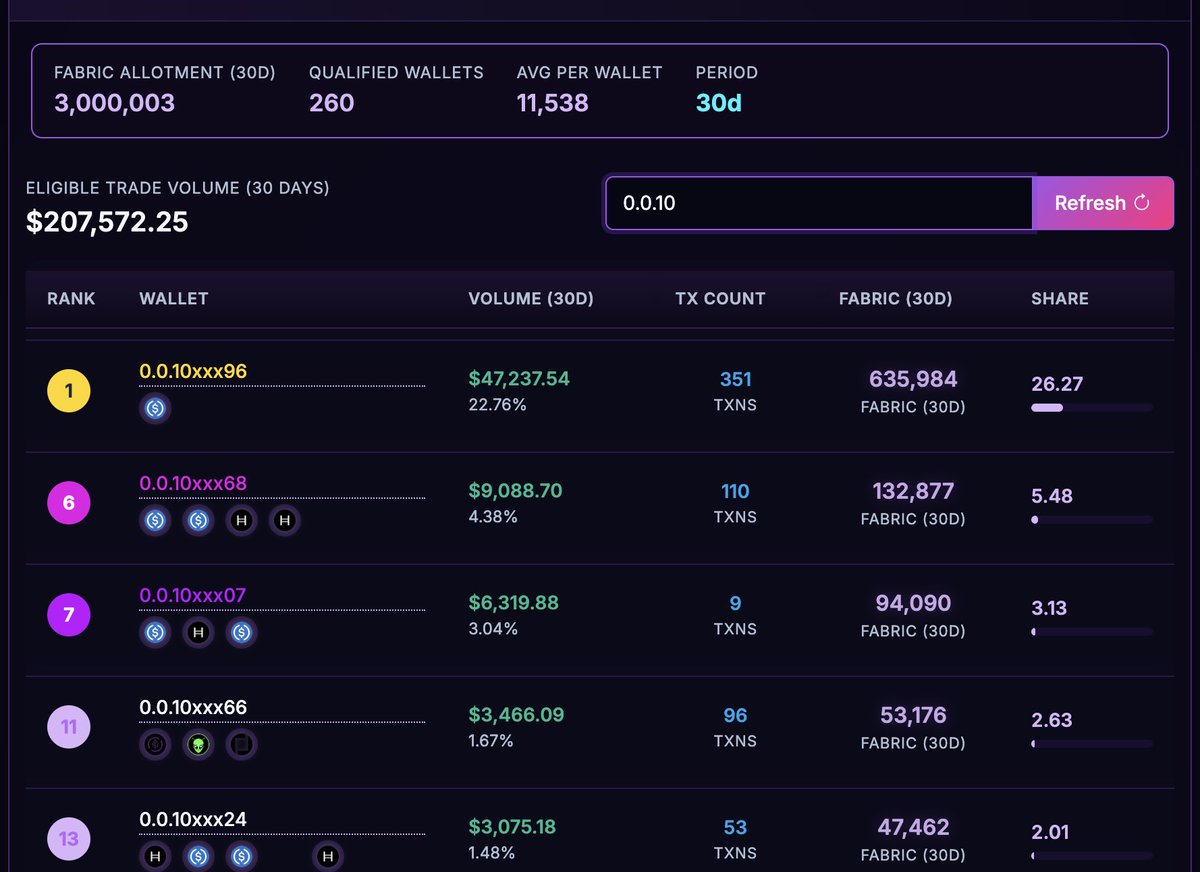This screenshot has height=872, width=1200.
Task: Open wallet link 0.0.10xxx24
Action: click(x=193, y=819)
